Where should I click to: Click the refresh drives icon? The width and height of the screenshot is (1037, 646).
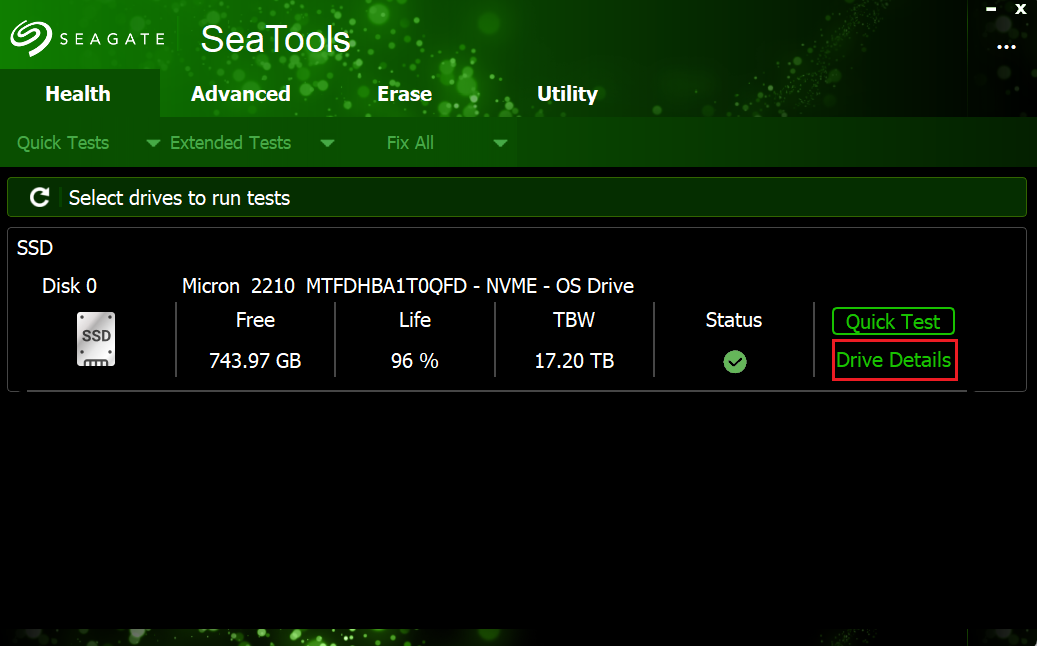40,197
